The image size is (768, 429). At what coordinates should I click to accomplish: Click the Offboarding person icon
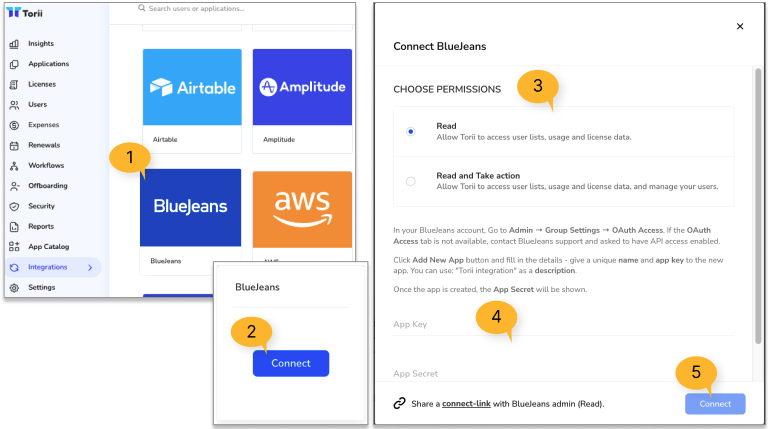(x=14, y=186)
